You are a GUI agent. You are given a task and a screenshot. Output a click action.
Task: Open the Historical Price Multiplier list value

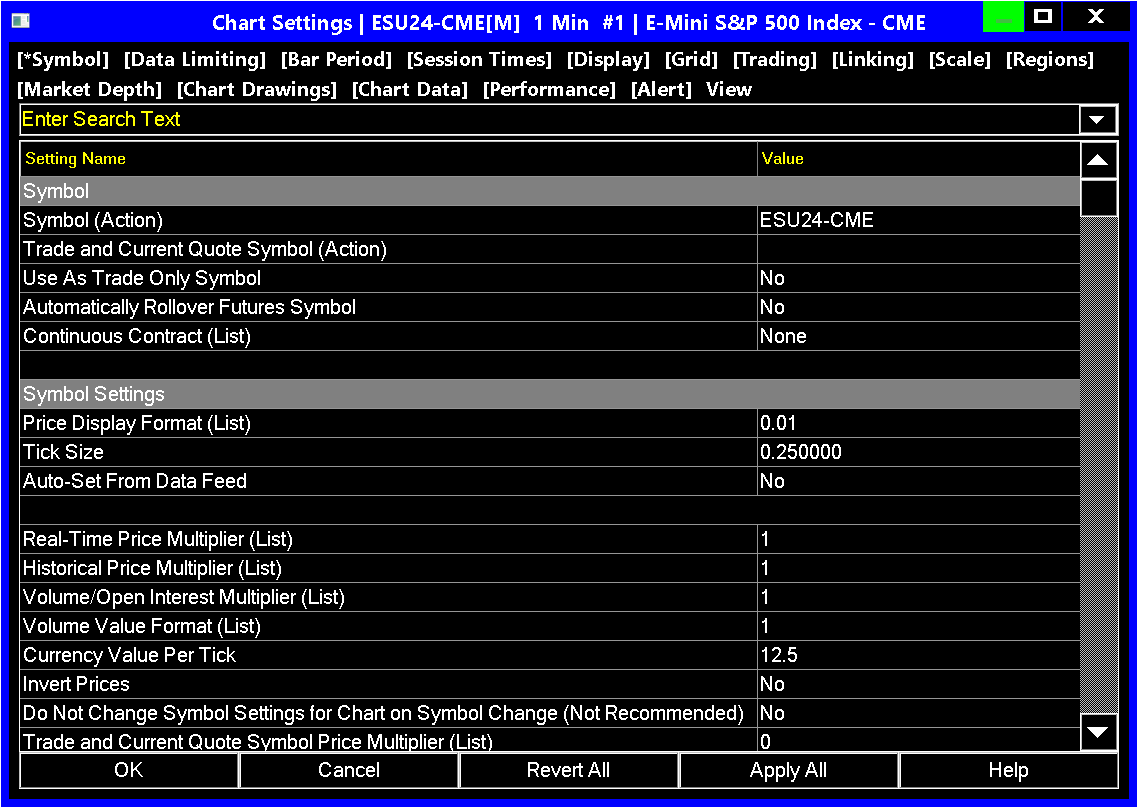pos(918,568)
